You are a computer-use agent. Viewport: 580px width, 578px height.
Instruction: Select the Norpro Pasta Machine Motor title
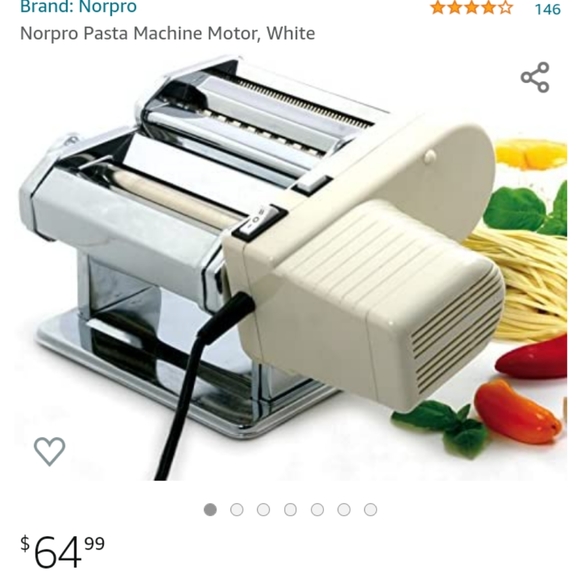[167, 33]
